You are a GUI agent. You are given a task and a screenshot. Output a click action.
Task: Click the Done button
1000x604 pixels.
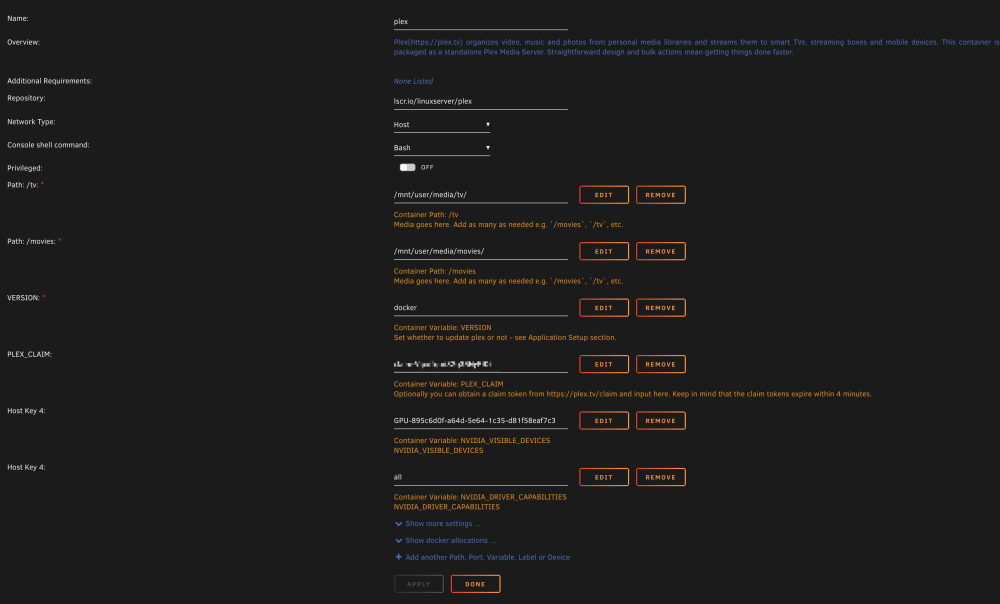[475, 584]
